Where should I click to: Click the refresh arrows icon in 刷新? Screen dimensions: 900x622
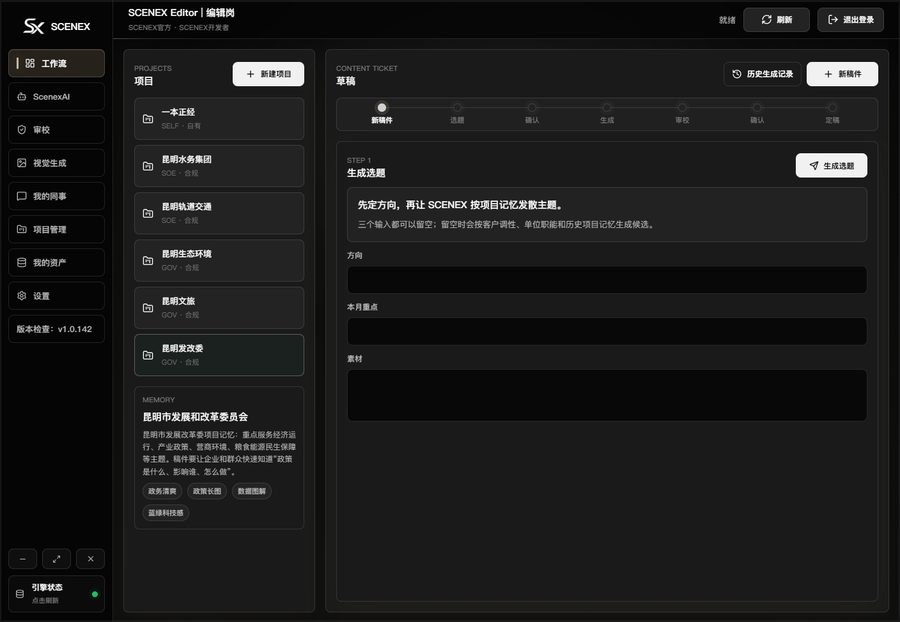click(766, 20)
